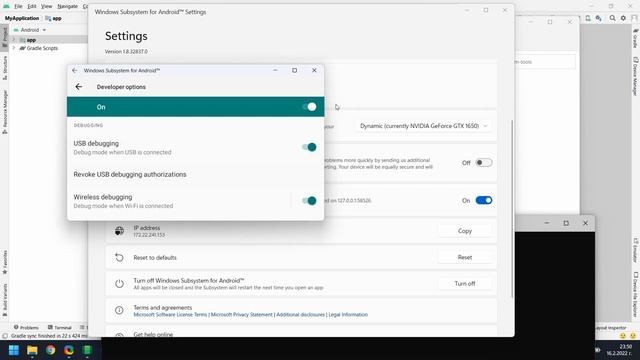Click the app module icon in breadcrumb bar
This screenshot has width=640, height=360.
48,18
